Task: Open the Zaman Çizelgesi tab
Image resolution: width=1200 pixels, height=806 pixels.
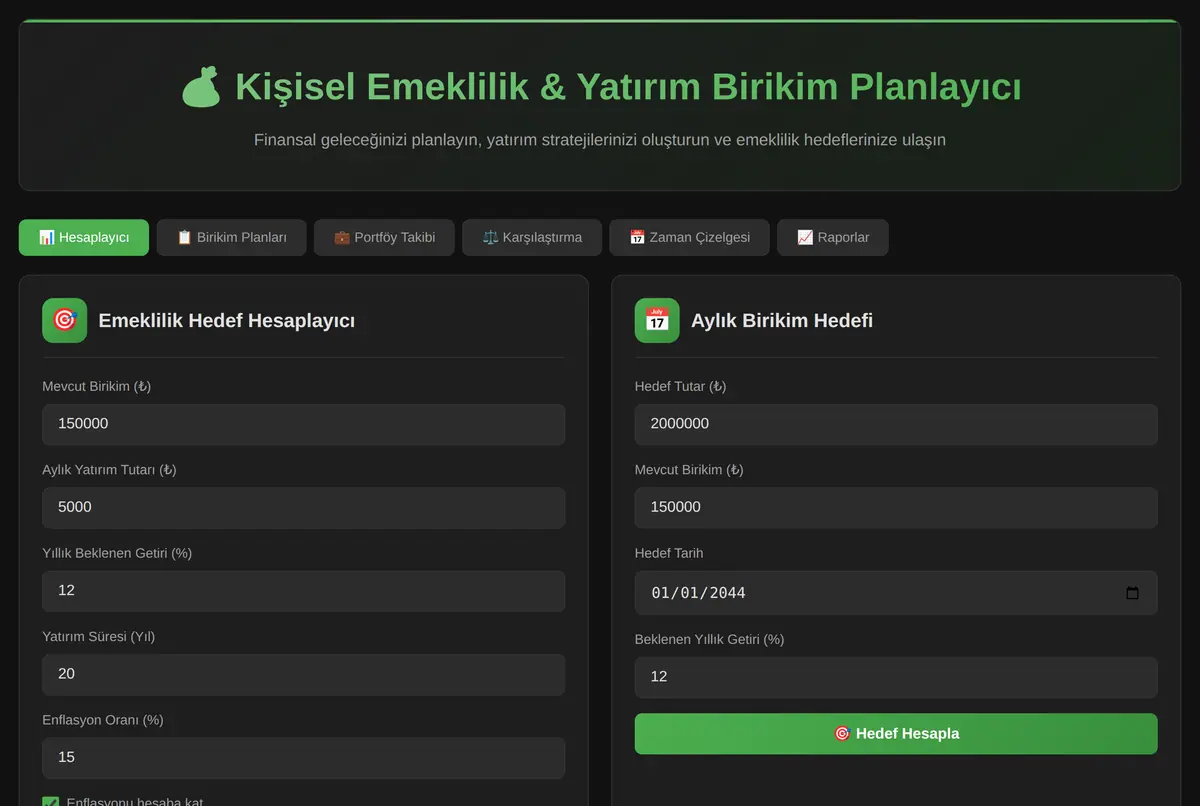Action: click(x=689, y=238)
